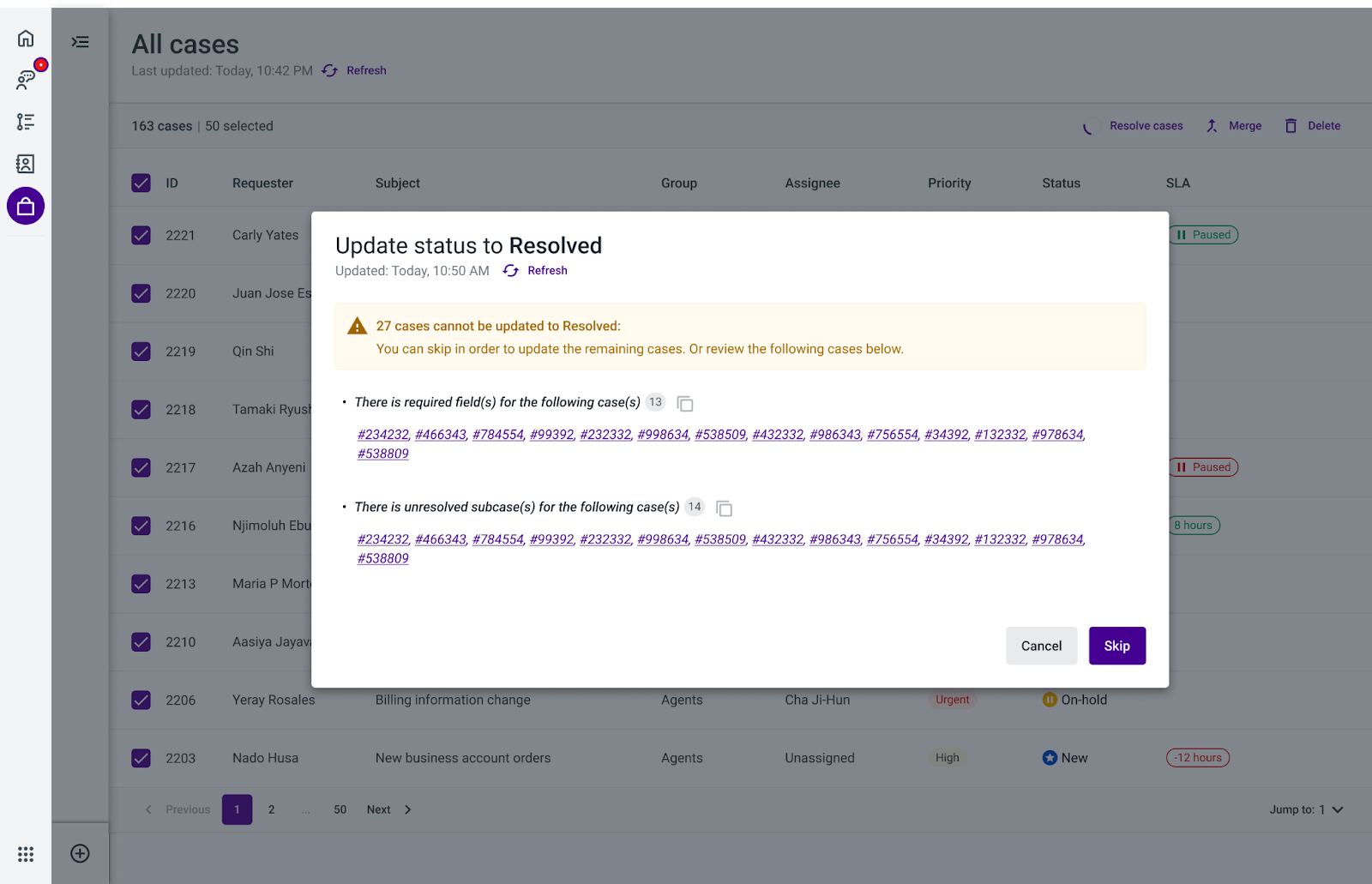Go to page 2 using Next chevron
This screenshot has width=1372, height=884.
pyautogui.click(x=407, y=809)
